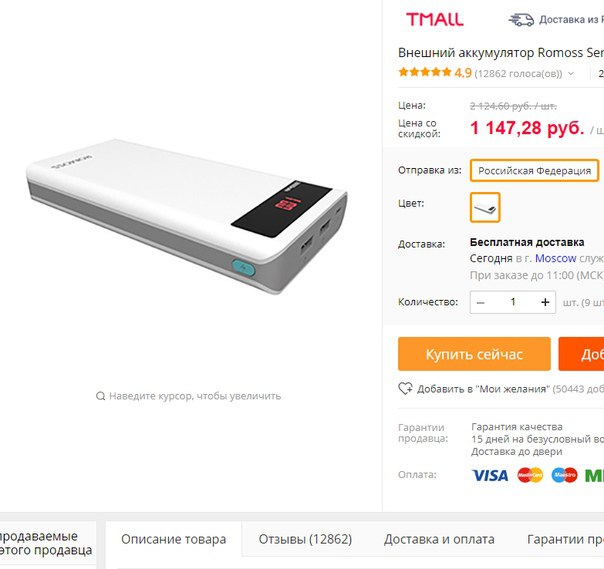The width and height of the screenshot is (604, 569).
Task: Expand the ratings dropdown arrow next to votes
Action: tap(571, 73)
